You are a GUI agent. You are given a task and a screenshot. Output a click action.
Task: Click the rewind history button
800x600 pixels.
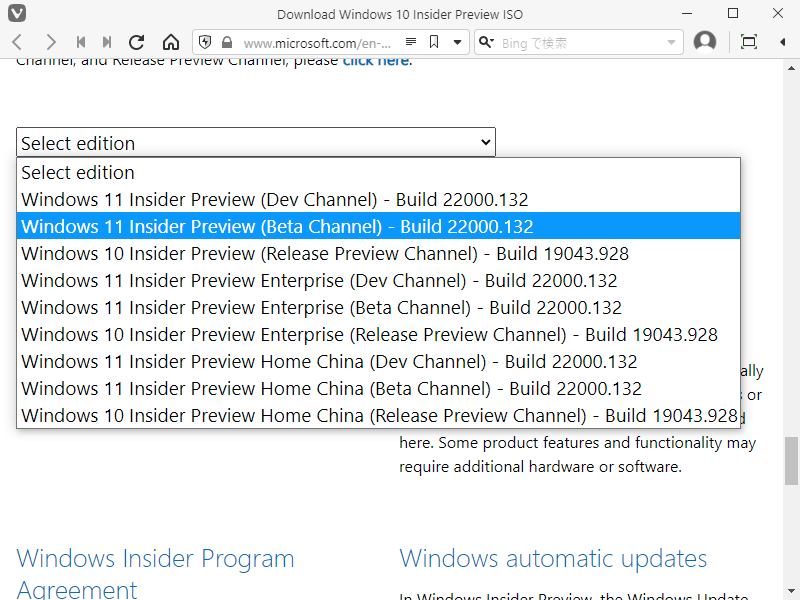[x=81, y=42]
